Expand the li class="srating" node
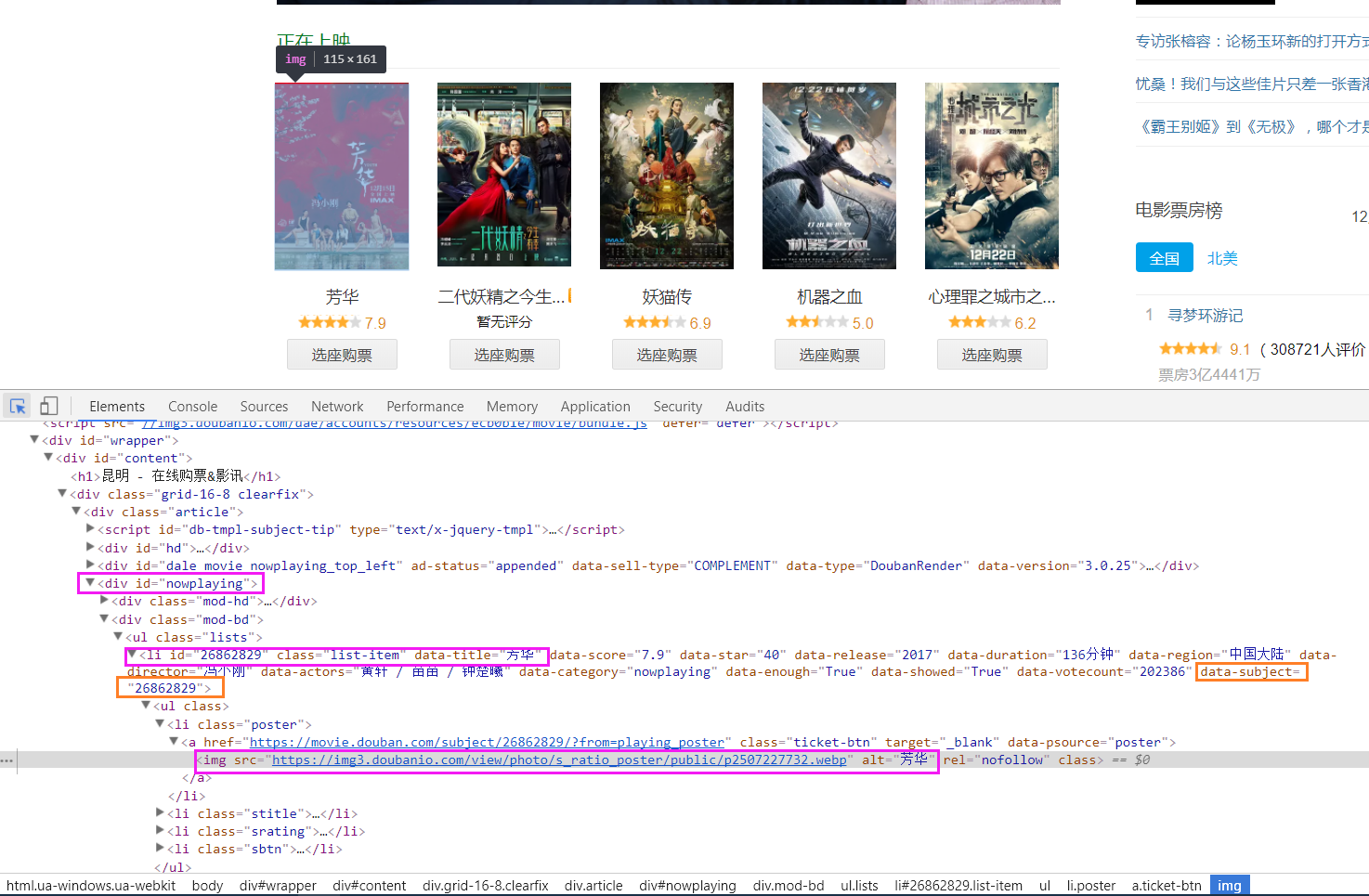Screen dimensions: 1369x896 160,831
